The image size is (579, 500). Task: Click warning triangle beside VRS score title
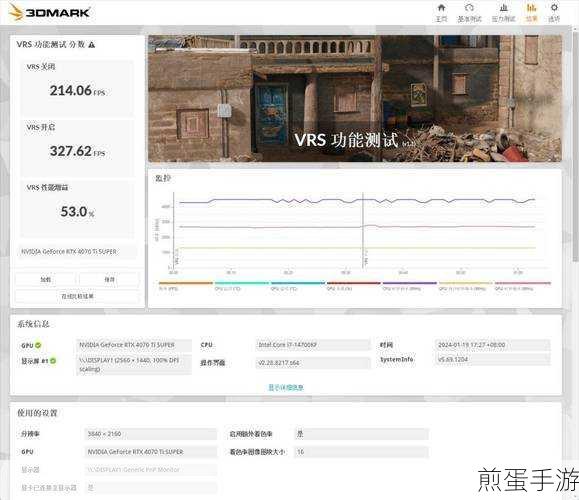pyautogui.click(x=92, y=45)
